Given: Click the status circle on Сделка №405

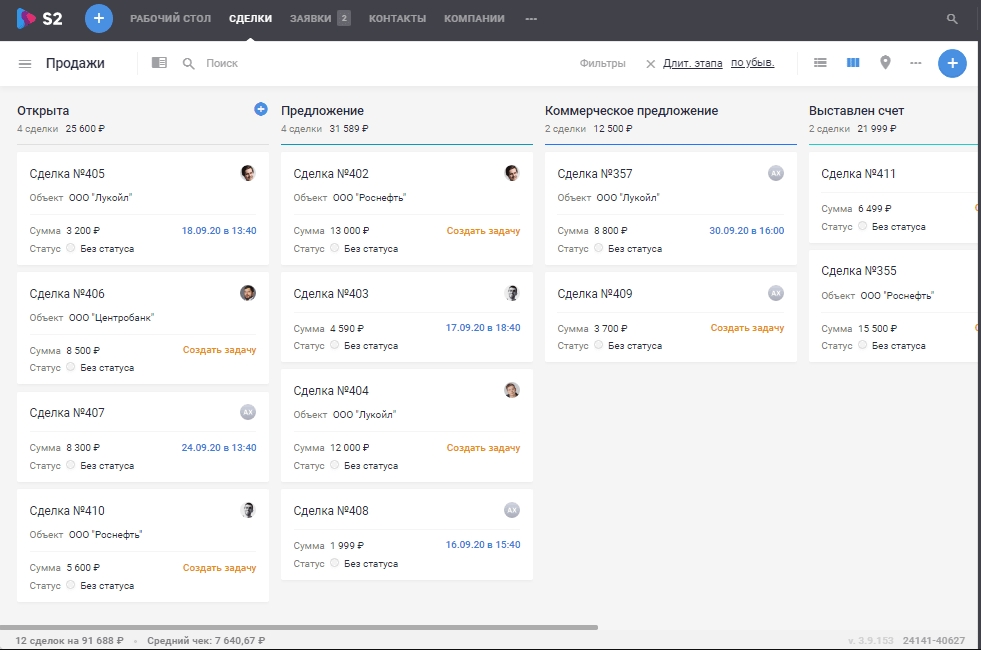Looking at the screenshot, I should click(x=71, y=249).
